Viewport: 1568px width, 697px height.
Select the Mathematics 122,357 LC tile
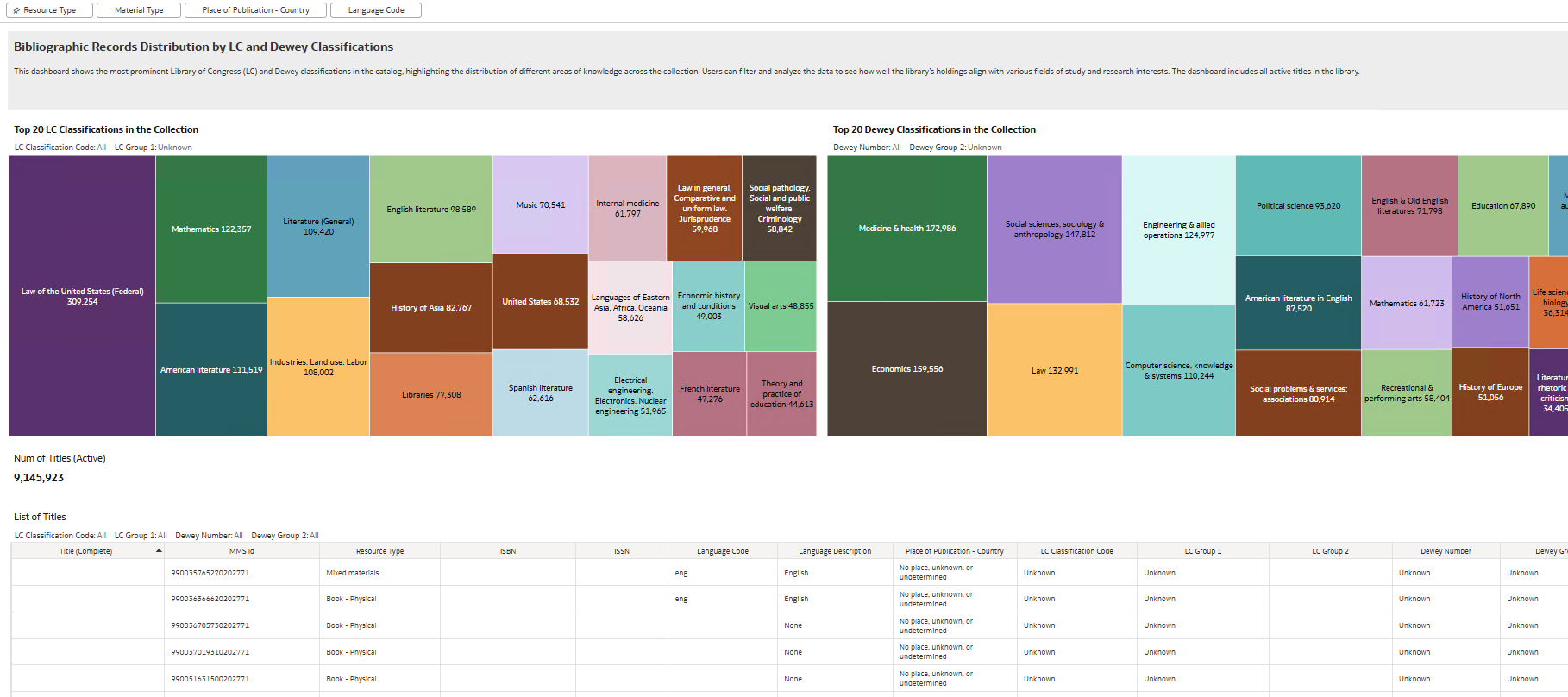point(211,229)
